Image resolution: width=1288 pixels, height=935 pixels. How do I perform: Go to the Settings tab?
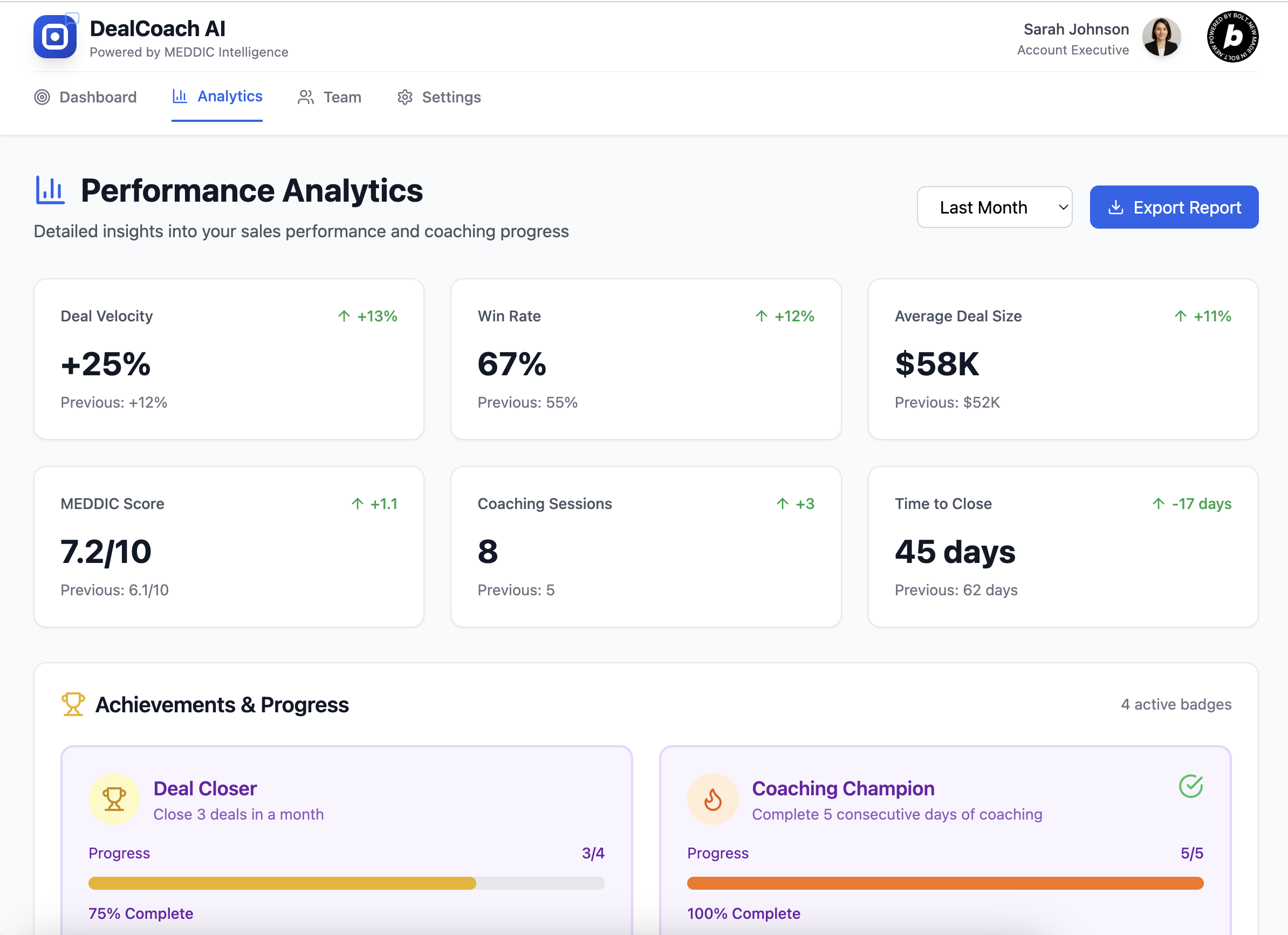[x=439, y=97]
